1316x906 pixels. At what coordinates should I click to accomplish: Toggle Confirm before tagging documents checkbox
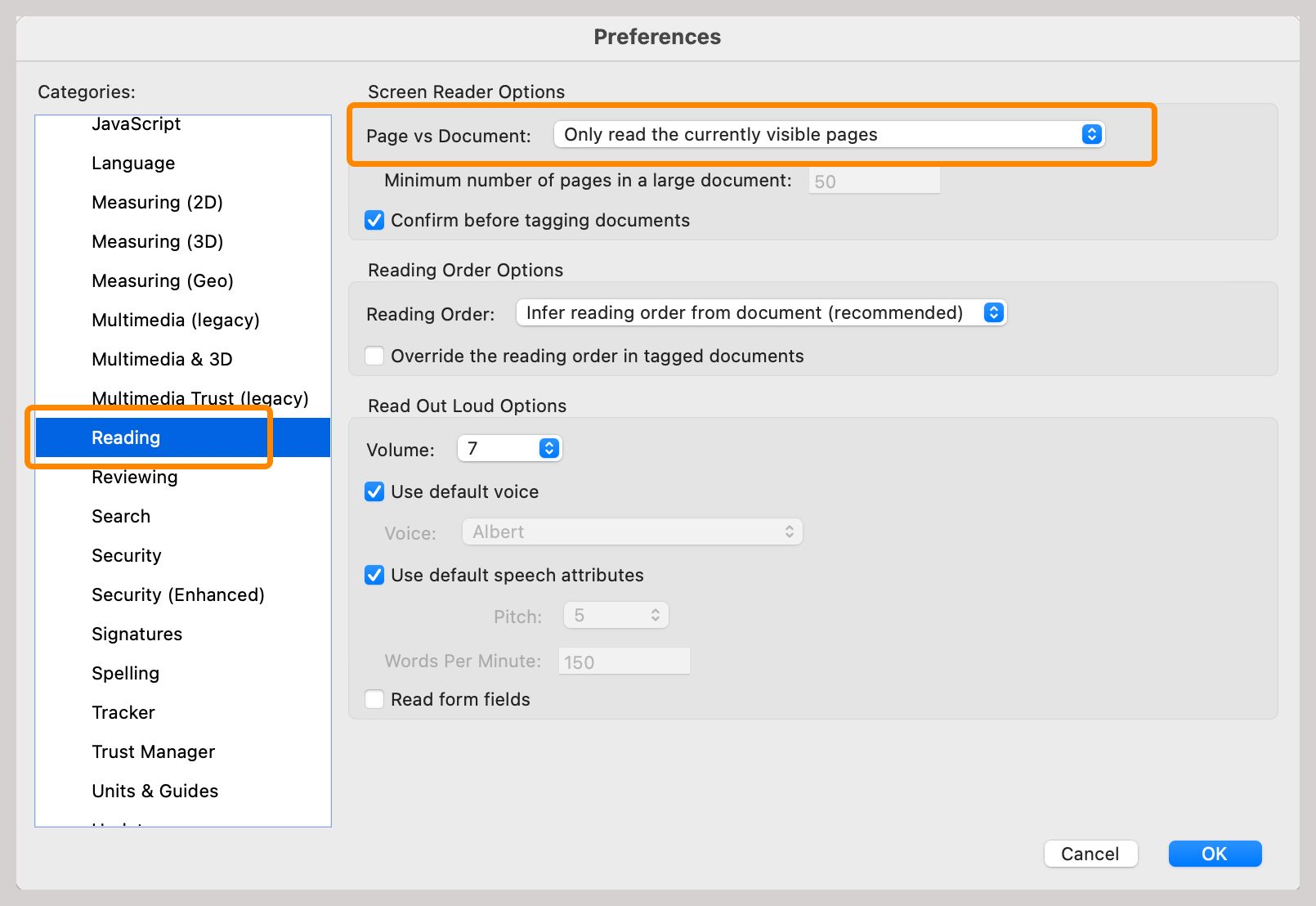pyautogui.click(x=374, y=221)
